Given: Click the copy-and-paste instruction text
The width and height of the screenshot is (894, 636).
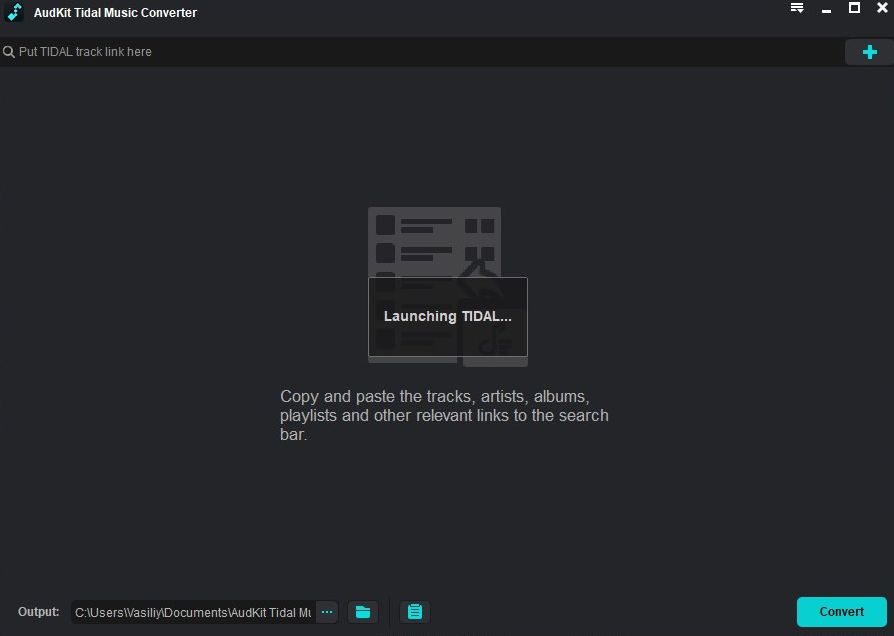Looking at the screenshot, I should pyautogui.click(x=444, y=415).
